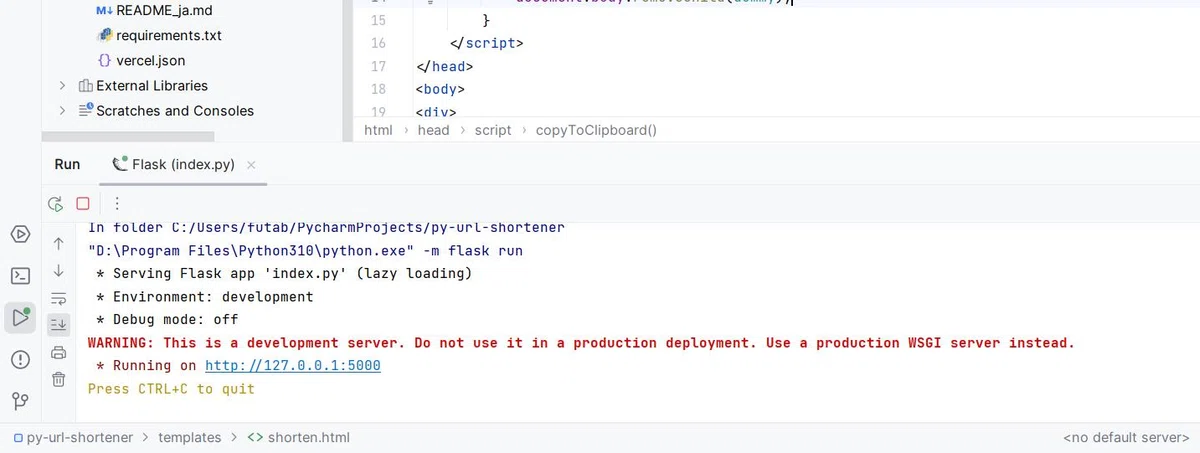Click the script editor breadcrumb
The height and width of the screenshot is (453, 1200).
click(x=493, y=130)
